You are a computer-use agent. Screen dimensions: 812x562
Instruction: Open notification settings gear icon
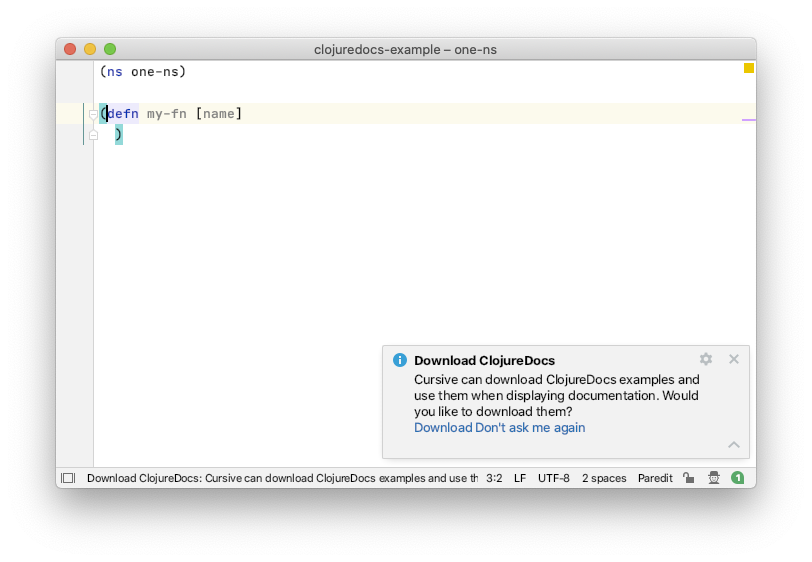pos(706,359)
